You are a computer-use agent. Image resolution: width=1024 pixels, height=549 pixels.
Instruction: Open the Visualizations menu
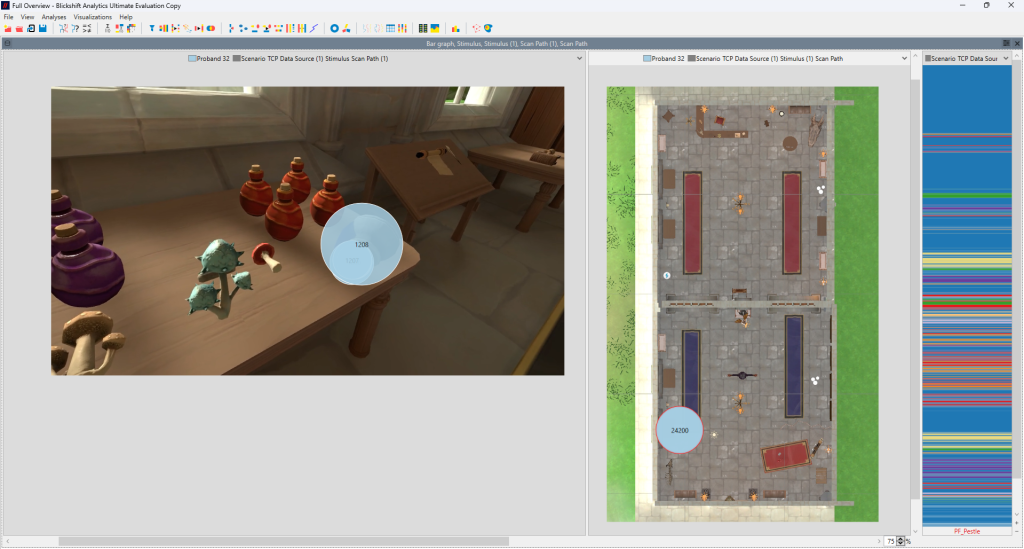[92, 17]
